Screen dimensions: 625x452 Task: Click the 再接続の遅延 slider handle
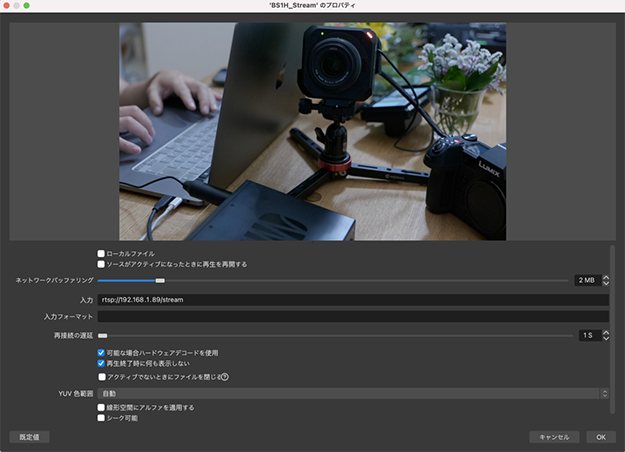[102, 336]
